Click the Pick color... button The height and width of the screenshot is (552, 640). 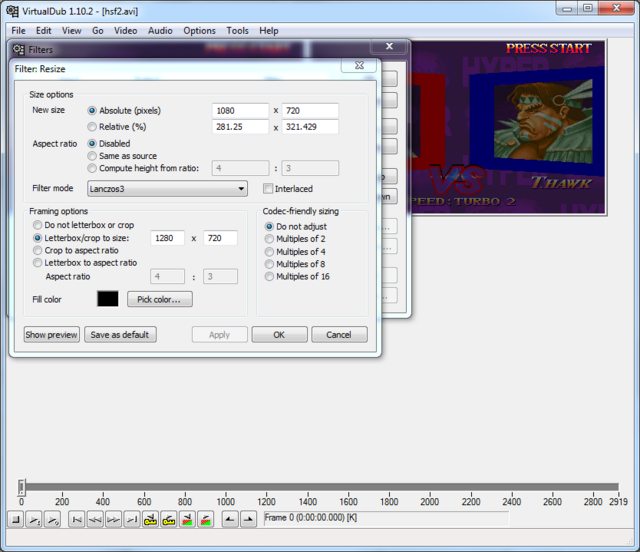159,299
